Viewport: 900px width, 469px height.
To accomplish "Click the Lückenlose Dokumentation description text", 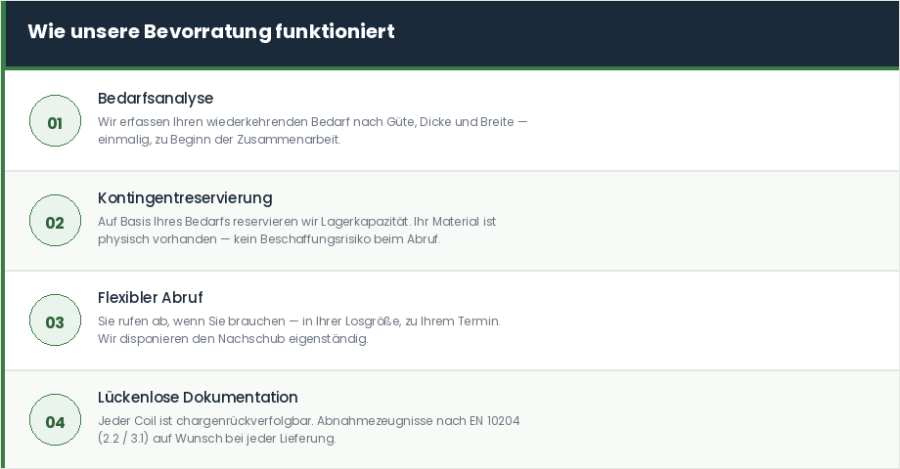I will [308, 430].
